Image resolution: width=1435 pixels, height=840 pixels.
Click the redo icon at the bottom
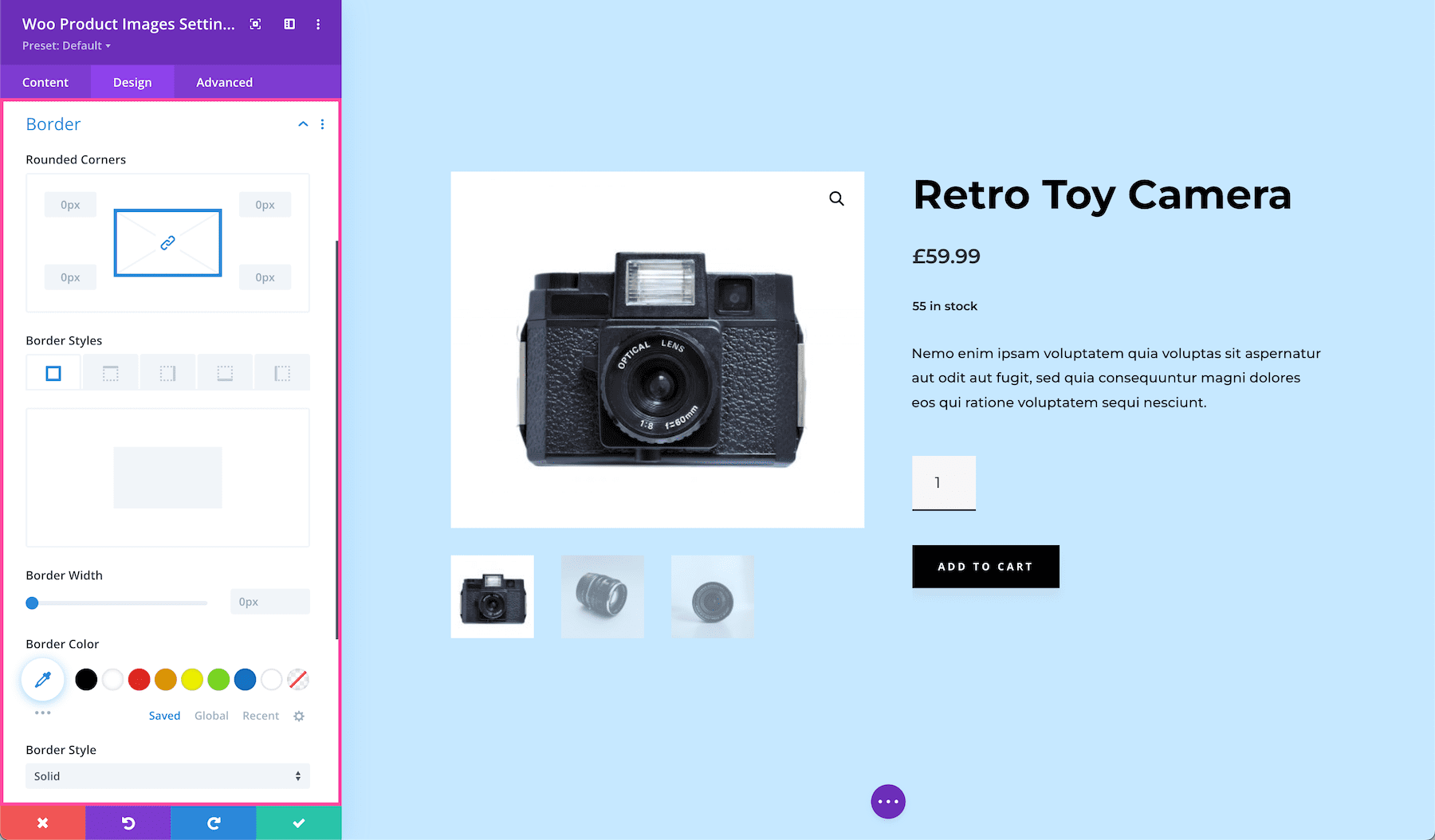click(213, 822)
